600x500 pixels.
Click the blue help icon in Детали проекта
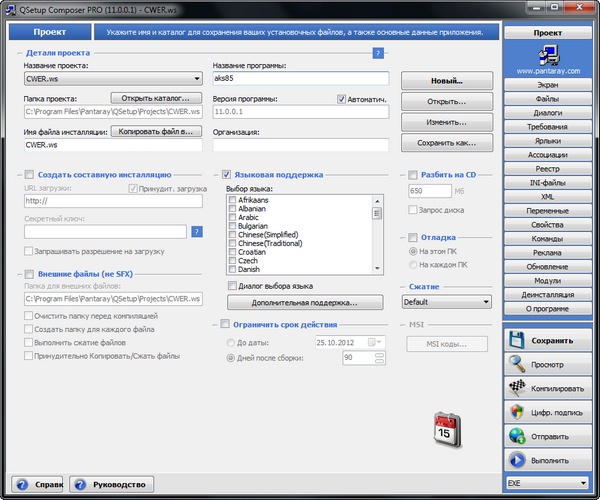(378, 52)
